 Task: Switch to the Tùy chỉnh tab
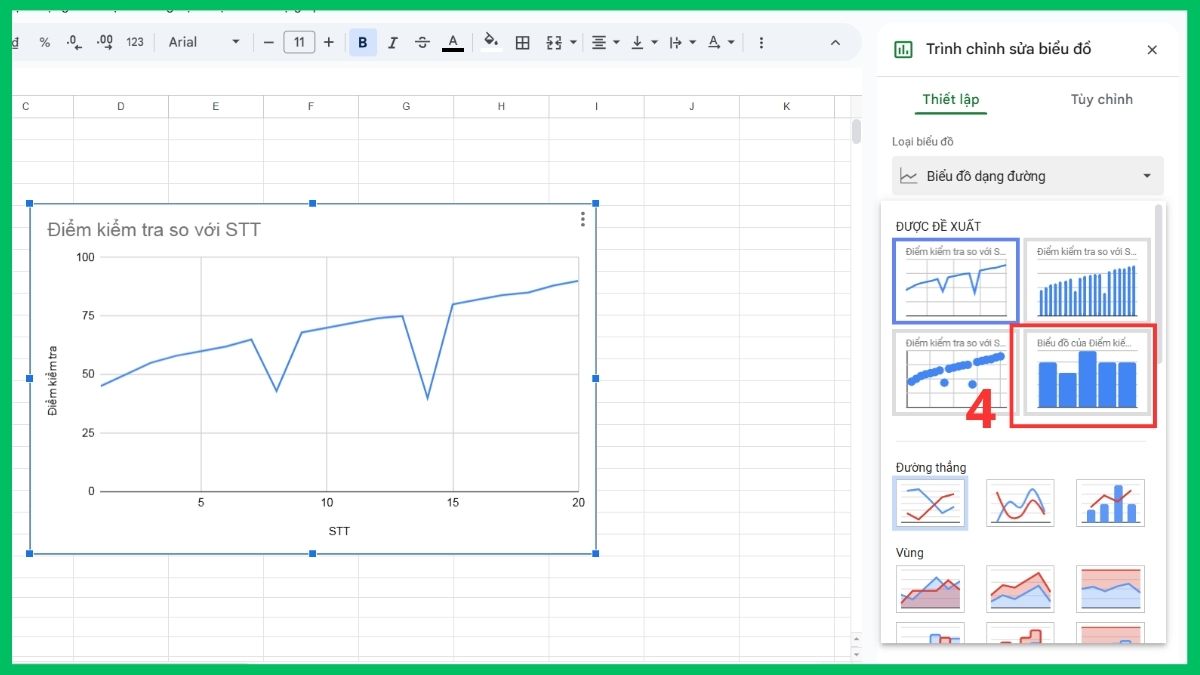(x=1101, y=99)
